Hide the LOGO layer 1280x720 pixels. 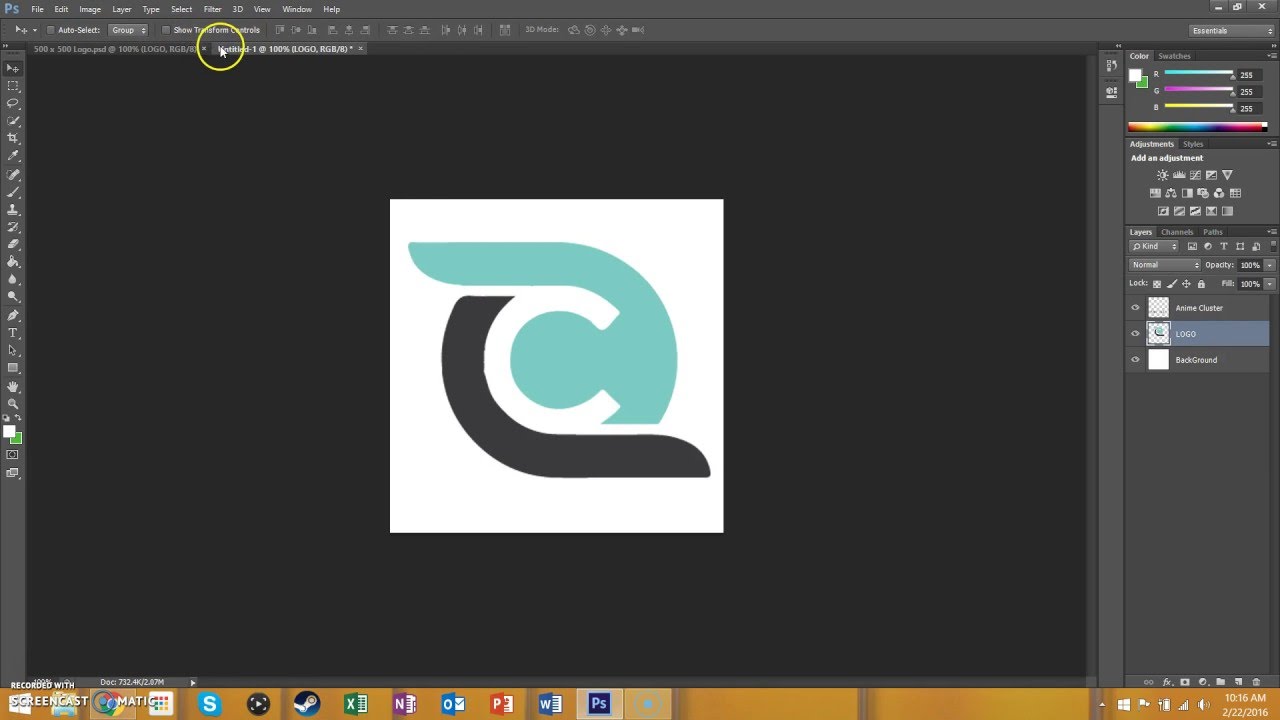[1135, 334]
